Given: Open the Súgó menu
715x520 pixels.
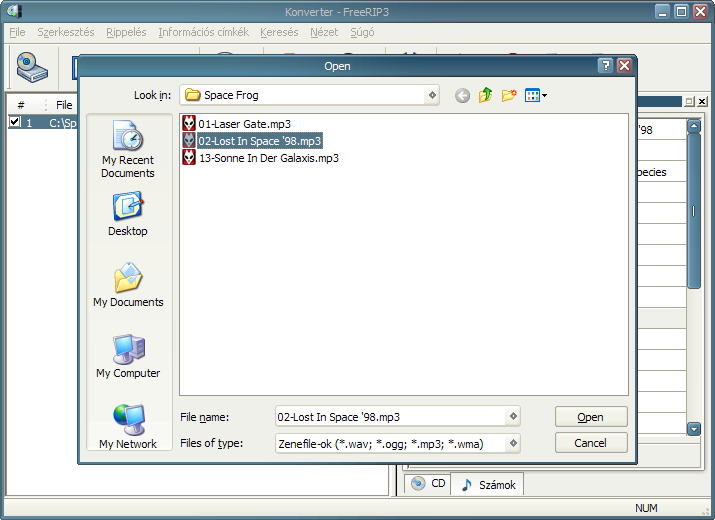Looking at the screenshot, I should pos(362,32).
